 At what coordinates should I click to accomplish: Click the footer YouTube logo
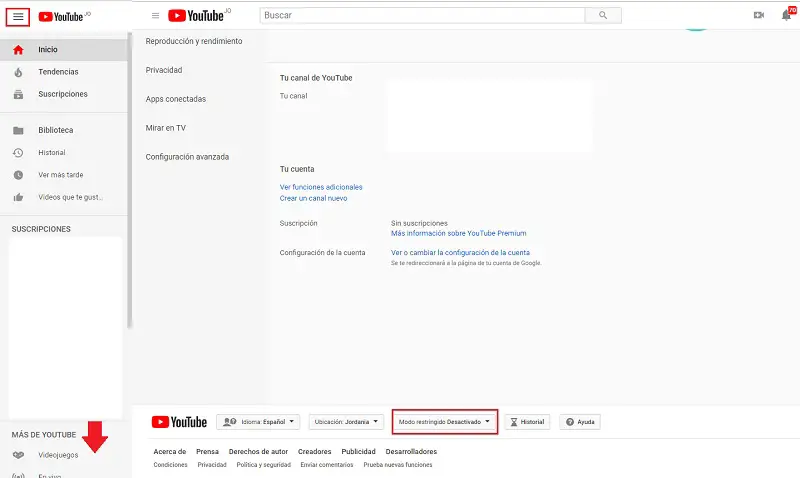(179, 422)
